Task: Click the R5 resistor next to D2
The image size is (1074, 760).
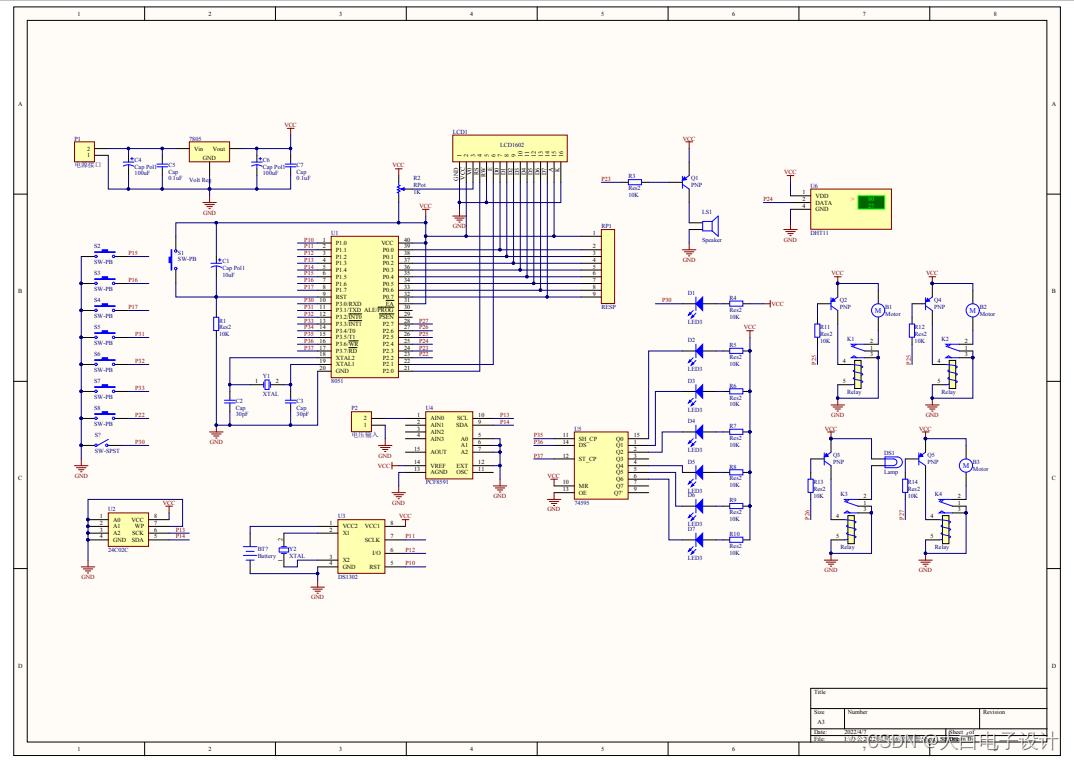Action: pos(736,351)
